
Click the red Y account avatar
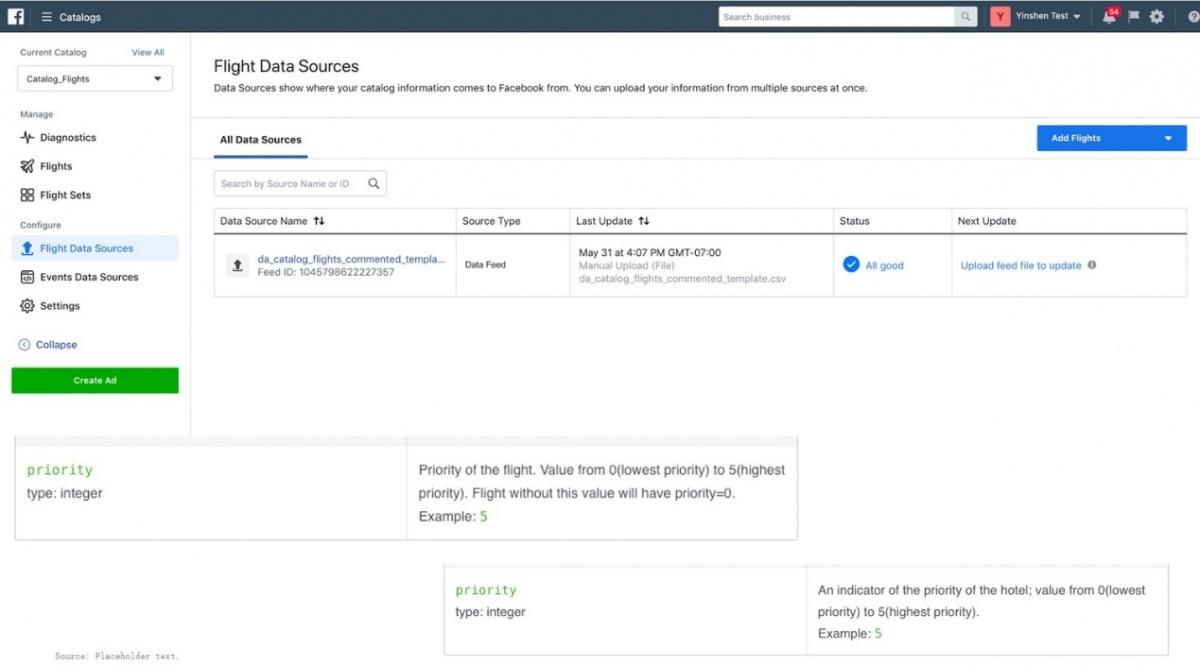click(x=1000, y=17)
